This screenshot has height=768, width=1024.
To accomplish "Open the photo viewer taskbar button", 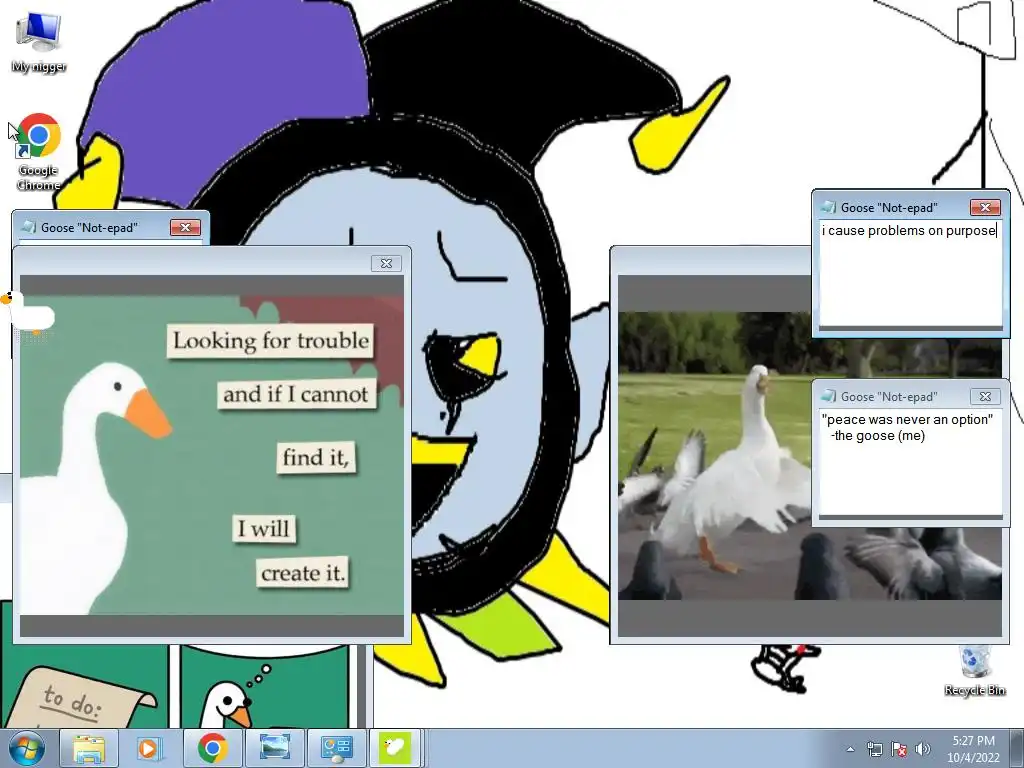I will (x=274, y=748).
